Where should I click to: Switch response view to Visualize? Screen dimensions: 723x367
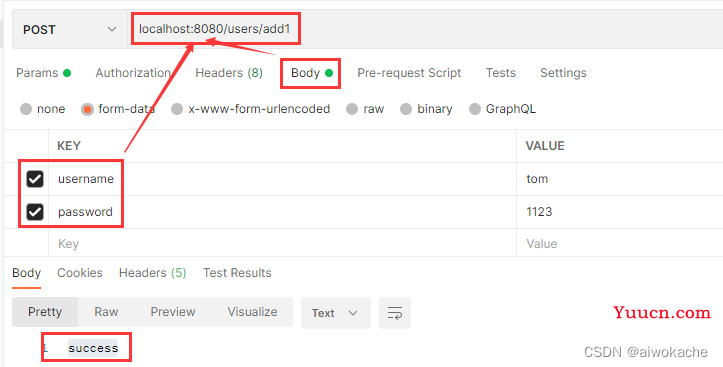click(252, 312)
